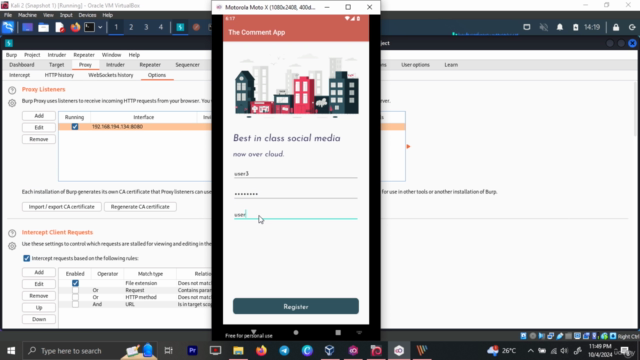
Task: Enable the Request Contains parameters rule checkbox
Action: click(x=75, y=290)
